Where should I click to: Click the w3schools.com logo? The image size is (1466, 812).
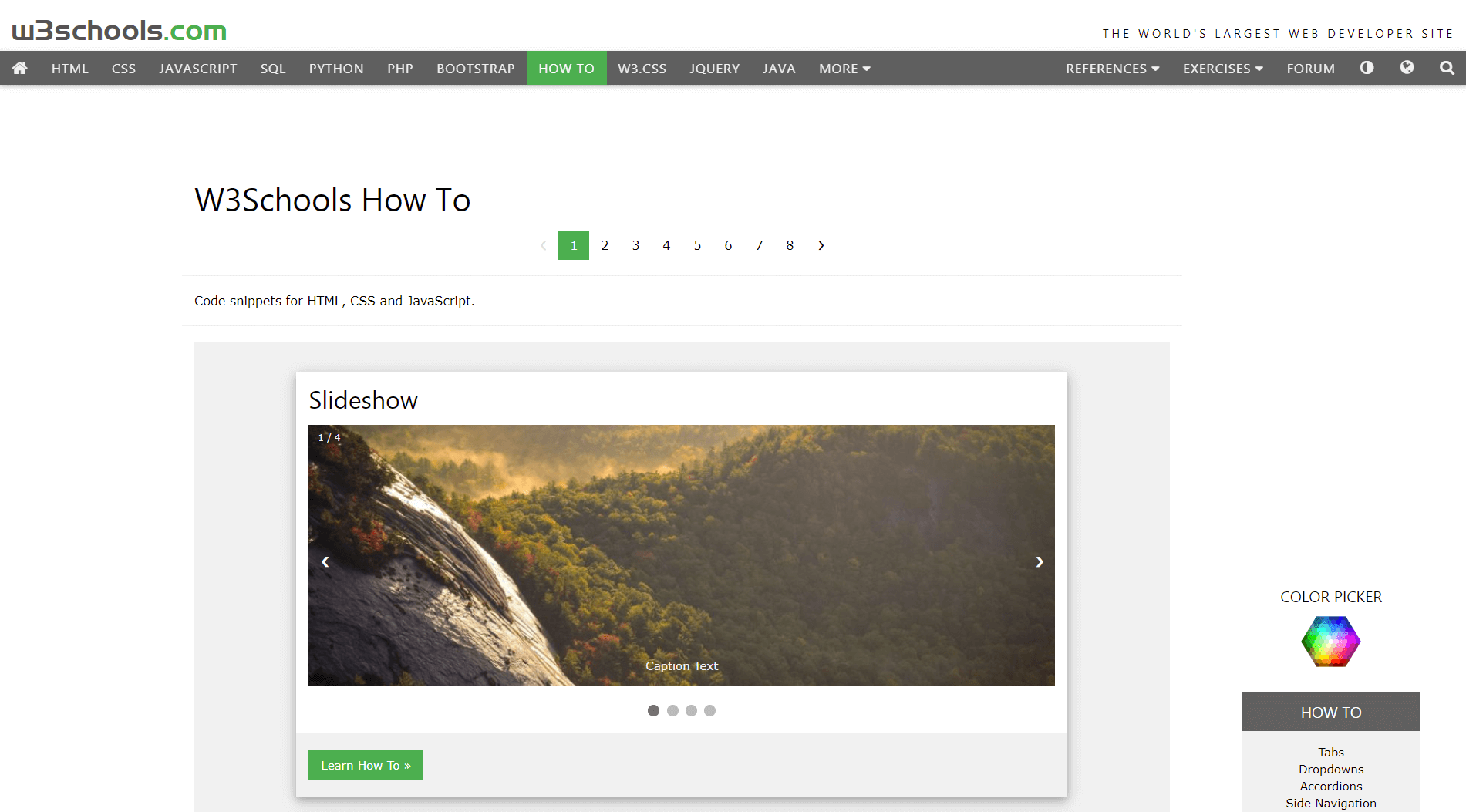pyautogui.click(x=120, y=31)
